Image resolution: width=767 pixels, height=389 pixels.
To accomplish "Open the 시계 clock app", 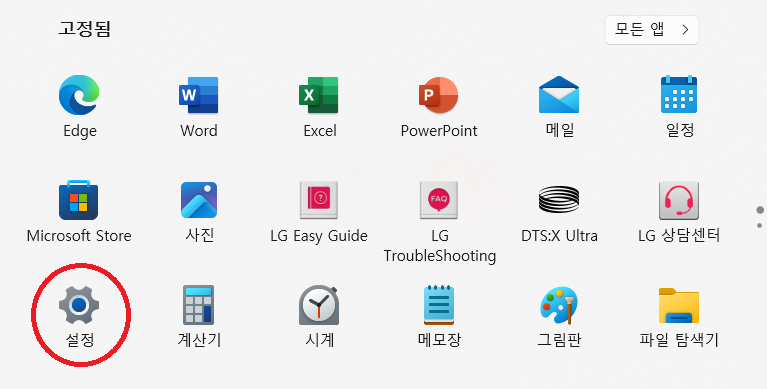I will click(319, 305).
